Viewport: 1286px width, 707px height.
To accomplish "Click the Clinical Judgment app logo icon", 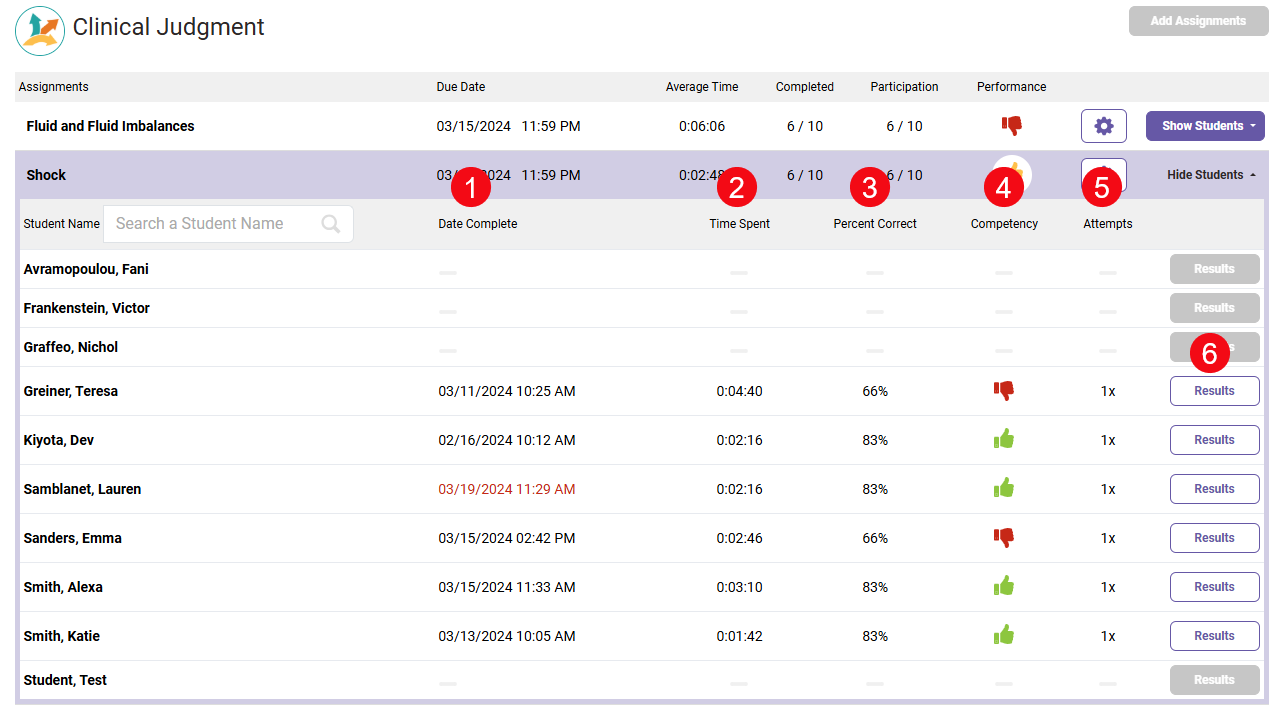I will tap(39, 31).
